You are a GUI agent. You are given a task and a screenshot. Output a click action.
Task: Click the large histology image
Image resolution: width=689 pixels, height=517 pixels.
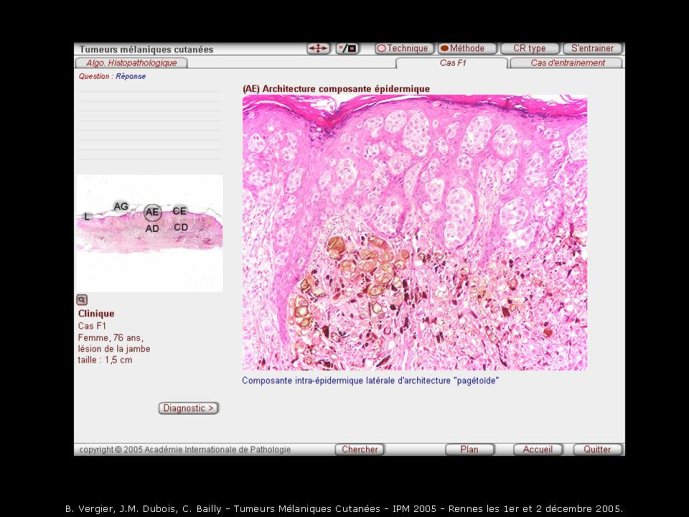[415, 233]
